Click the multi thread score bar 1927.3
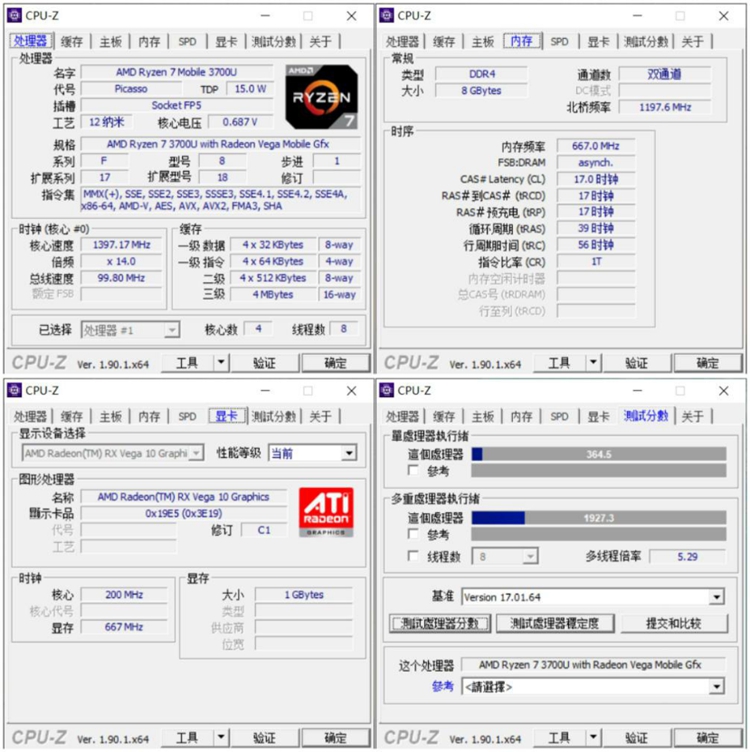The width and height of the screenshot is (750, 752). click(599, 517)
